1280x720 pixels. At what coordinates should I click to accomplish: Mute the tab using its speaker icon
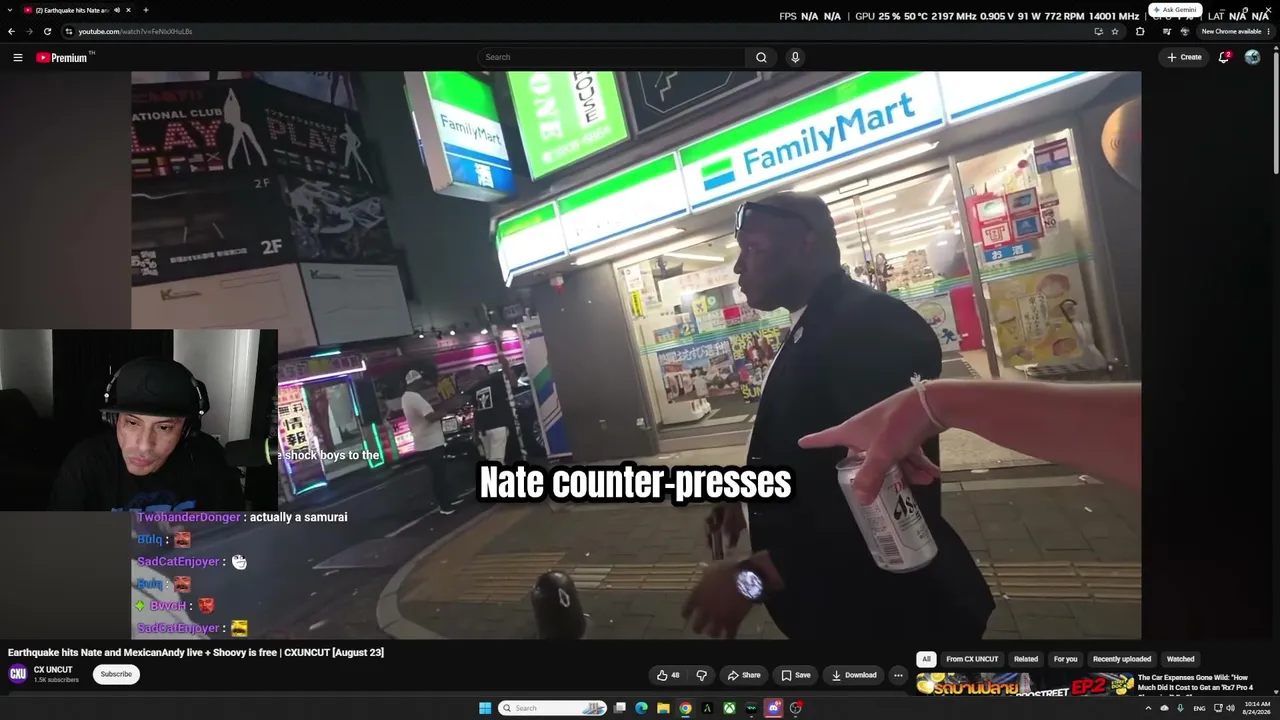(117, 10)
